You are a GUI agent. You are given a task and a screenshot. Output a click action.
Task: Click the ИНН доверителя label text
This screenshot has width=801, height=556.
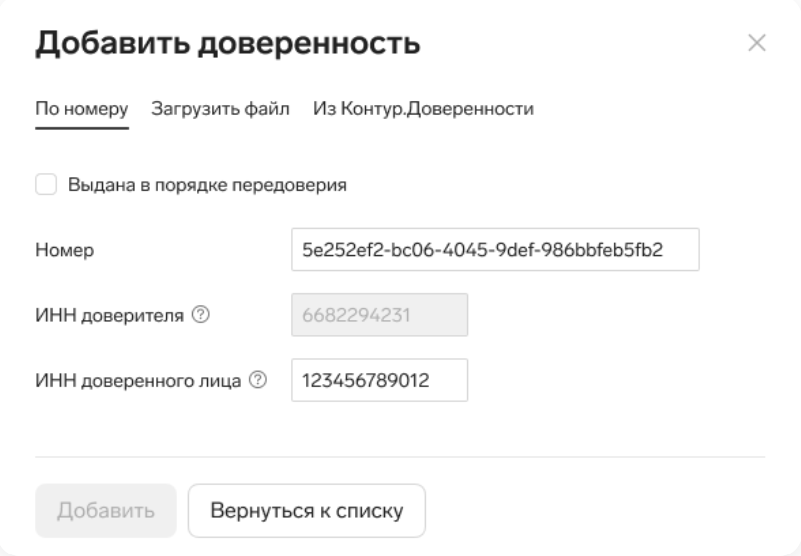[x=109, y=315]
